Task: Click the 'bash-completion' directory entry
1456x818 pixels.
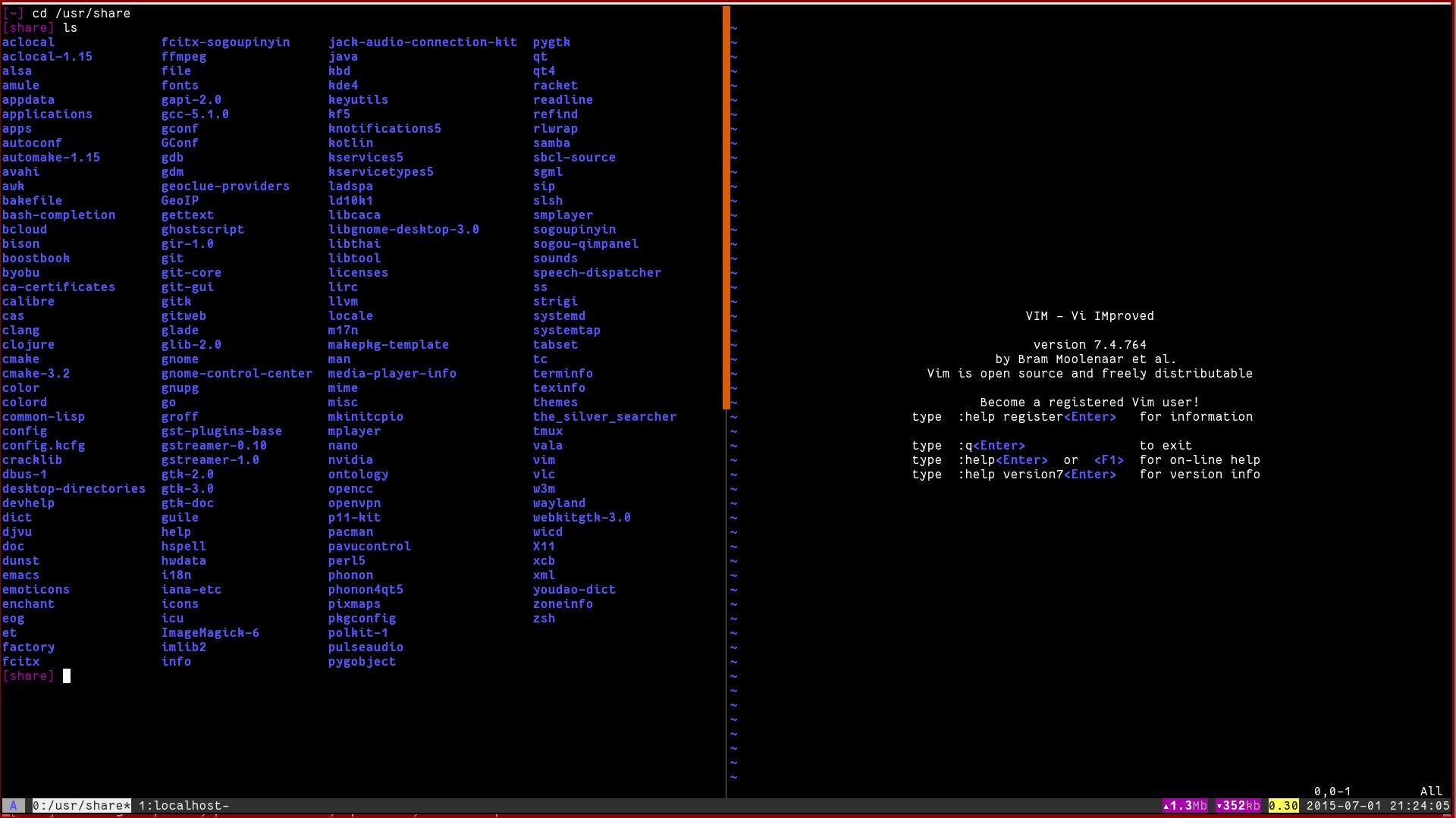Action: pyautogui.click(x=58, y=215)
